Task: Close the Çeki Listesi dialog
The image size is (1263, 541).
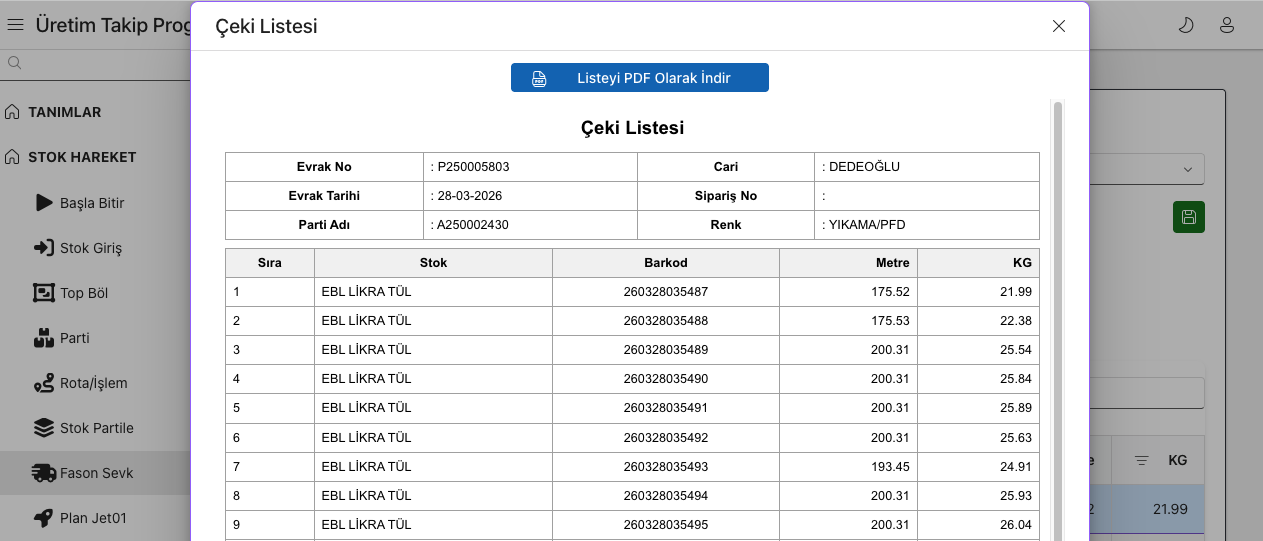Action: pyautogui.click(x=1059, y=26)
